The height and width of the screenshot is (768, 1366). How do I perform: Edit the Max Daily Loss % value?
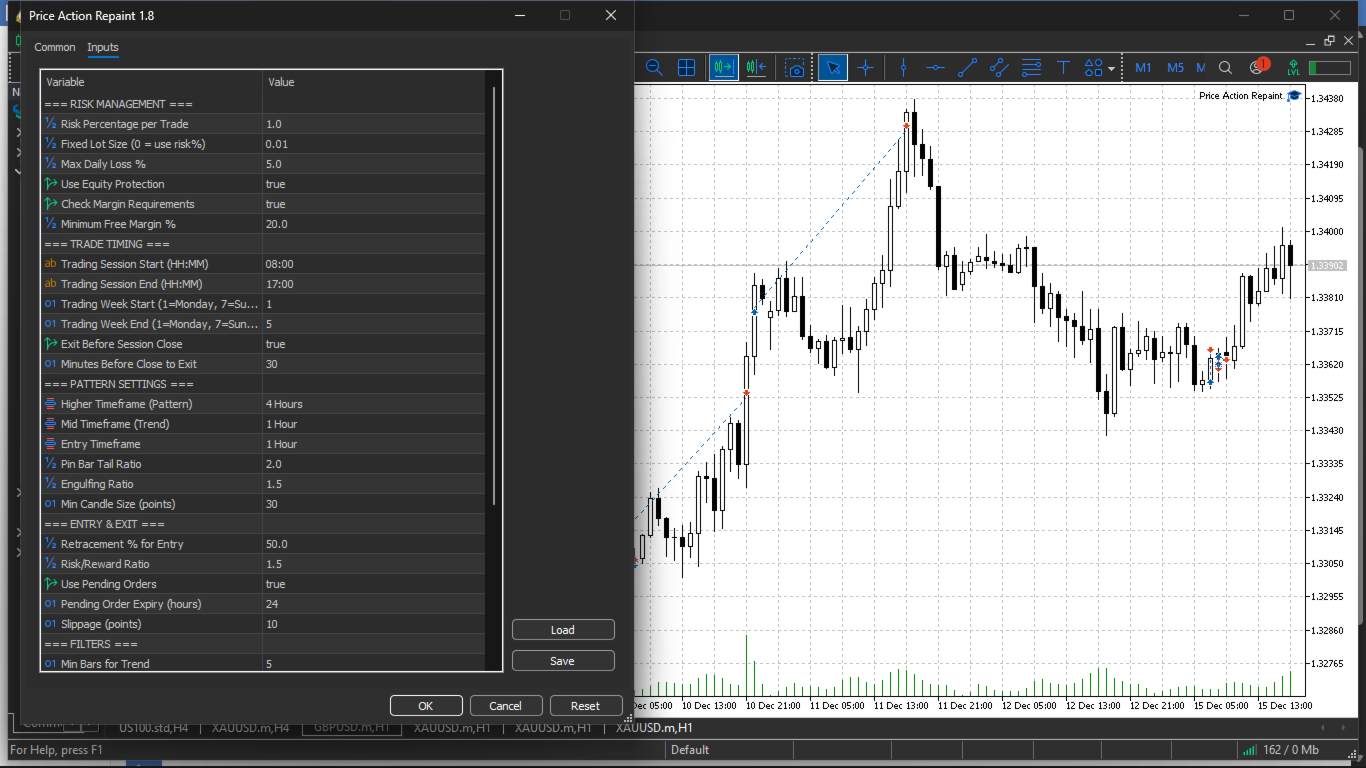374,164
